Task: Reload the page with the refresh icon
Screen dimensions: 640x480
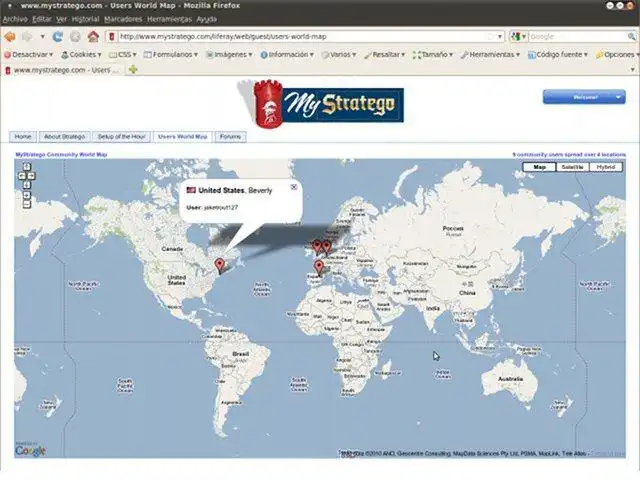Action: (58, 37)
